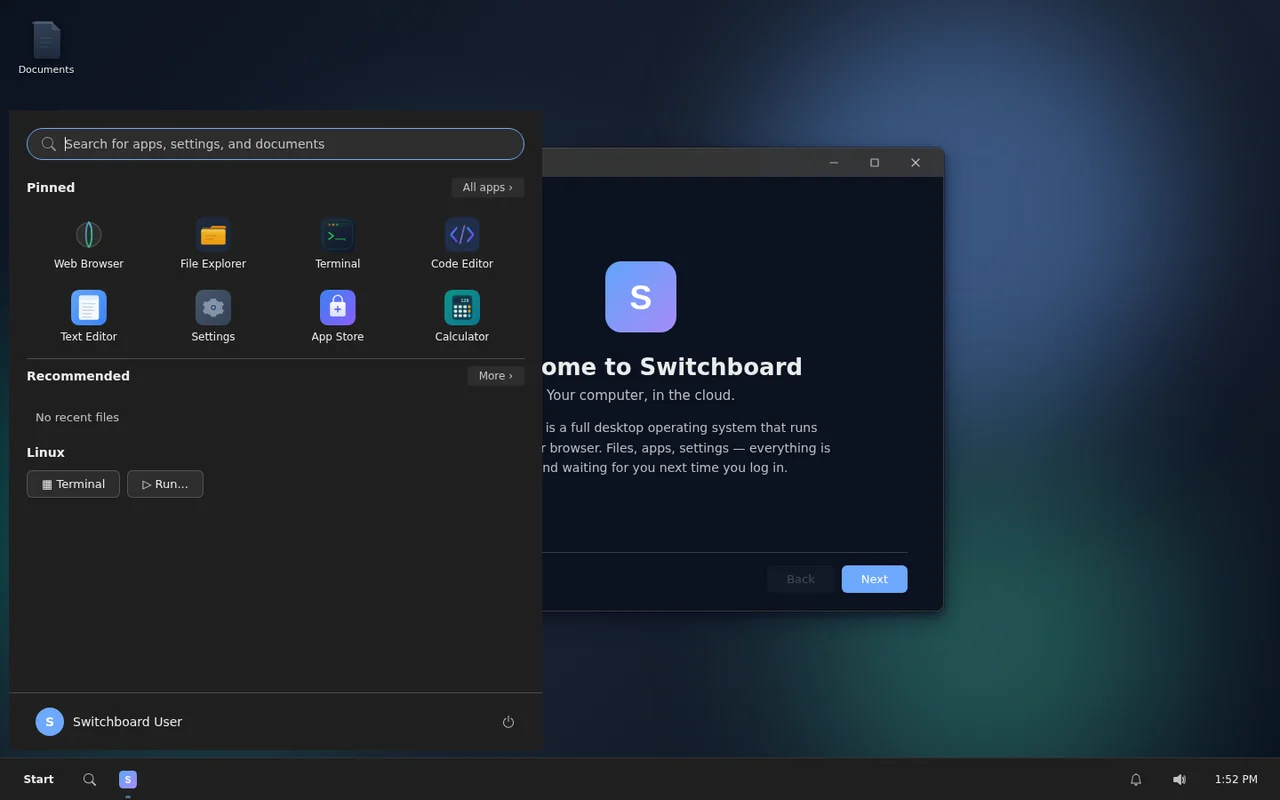The image size is (1280, 800).
Task: Click the 1:52 PM clock in taskbar
Action: [x=1236, y=780]
